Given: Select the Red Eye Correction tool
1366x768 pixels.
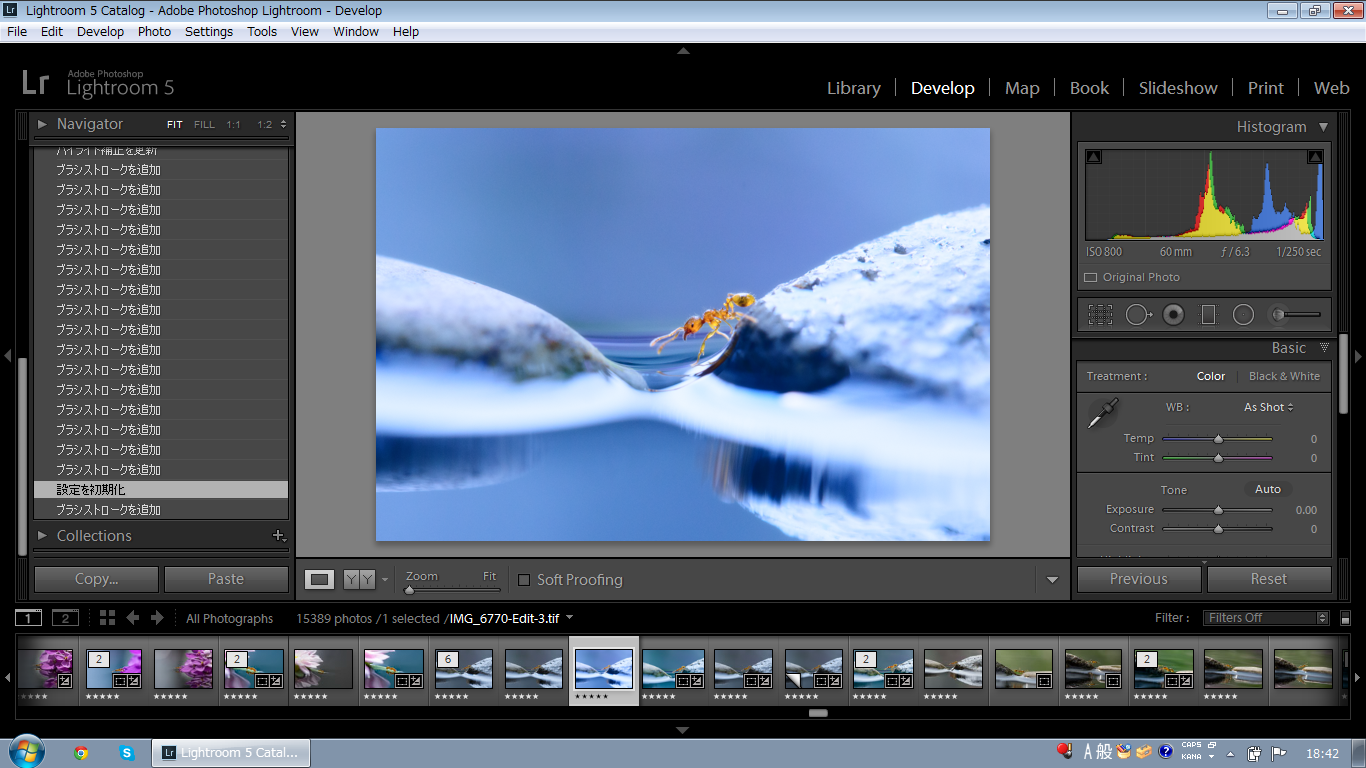Looking at the screenshot, I should point(1174,315).
